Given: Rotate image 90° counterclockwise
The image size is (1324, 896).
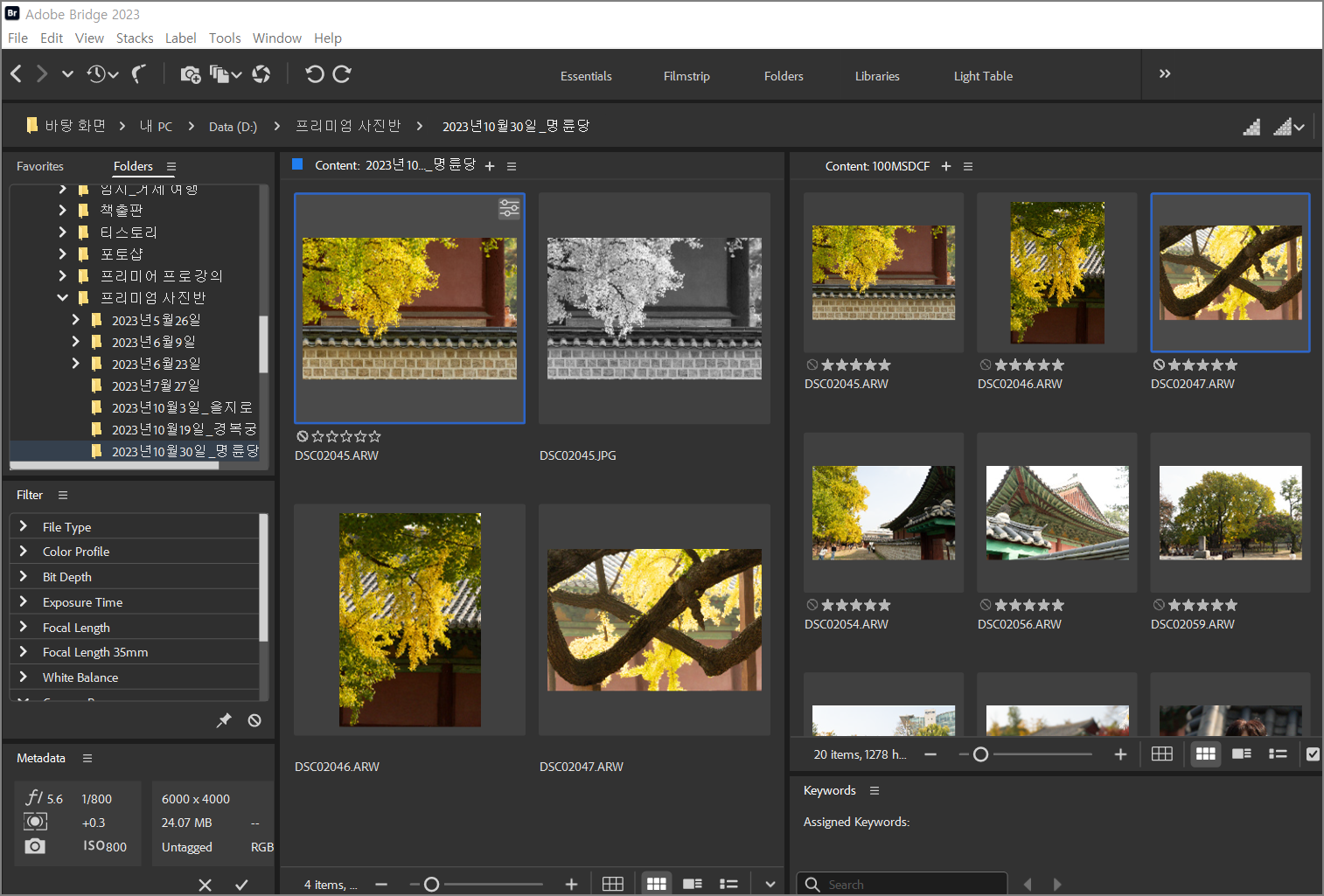Looking at the screenshot, I should tap(314, 74).
